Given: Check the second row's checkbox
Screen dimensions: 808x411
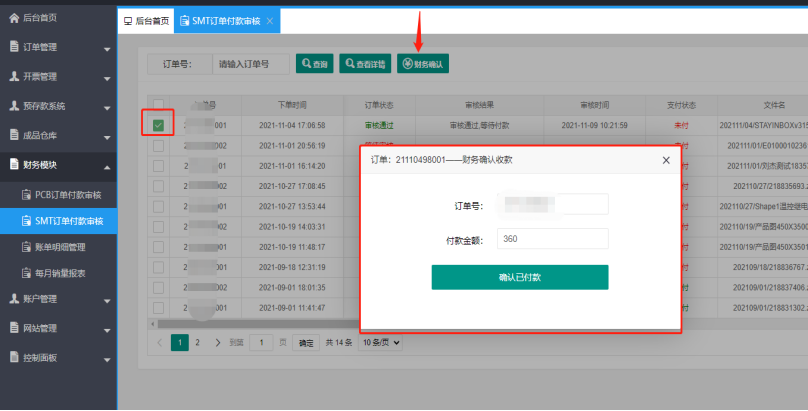Looking at the screenshot, I should pos(158,146).
